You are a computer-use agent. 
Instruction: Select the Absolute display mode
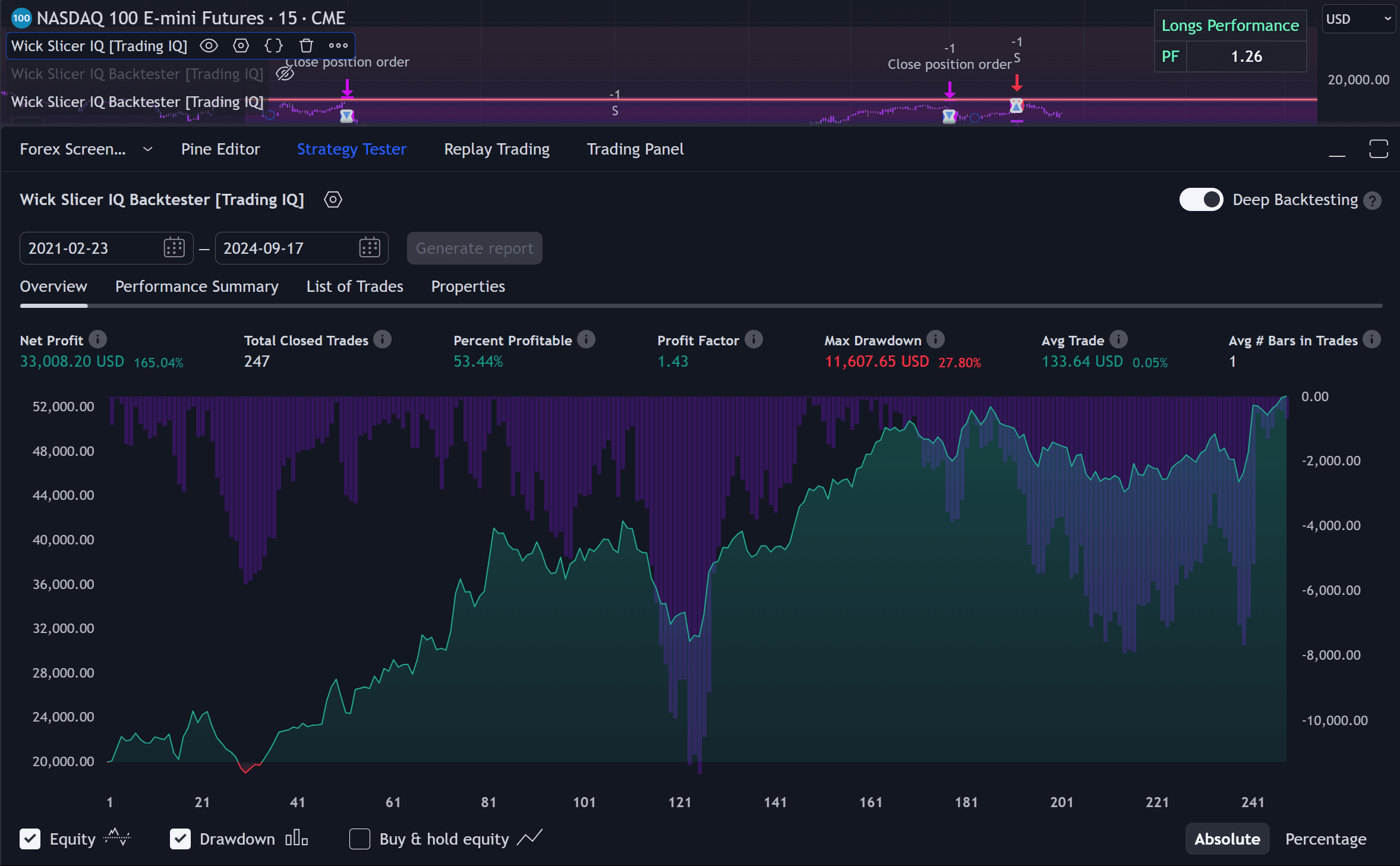(1227, 839)
